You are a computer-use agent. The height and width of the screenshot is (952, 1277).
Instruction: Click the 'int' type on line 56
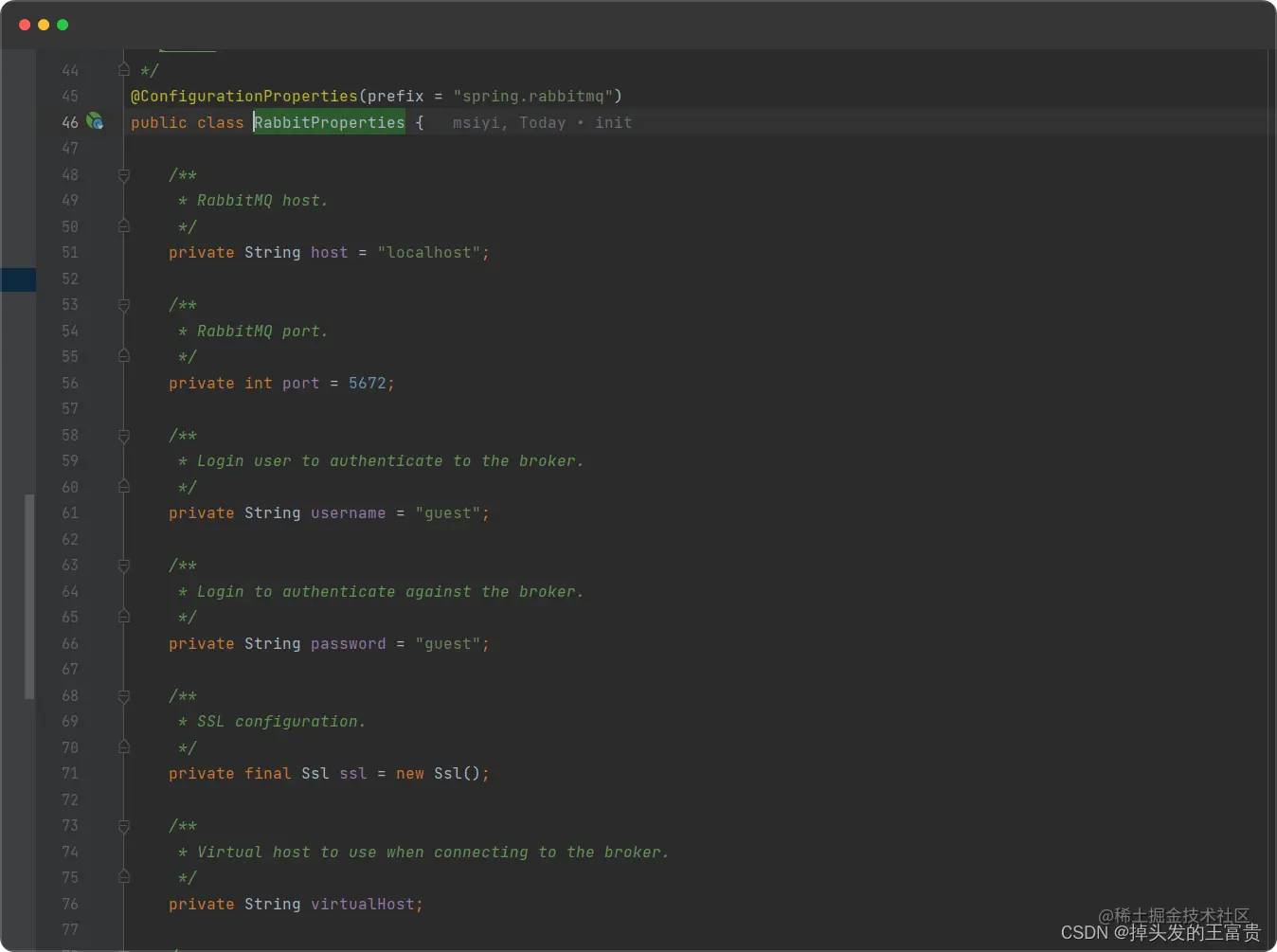point(259,383)
